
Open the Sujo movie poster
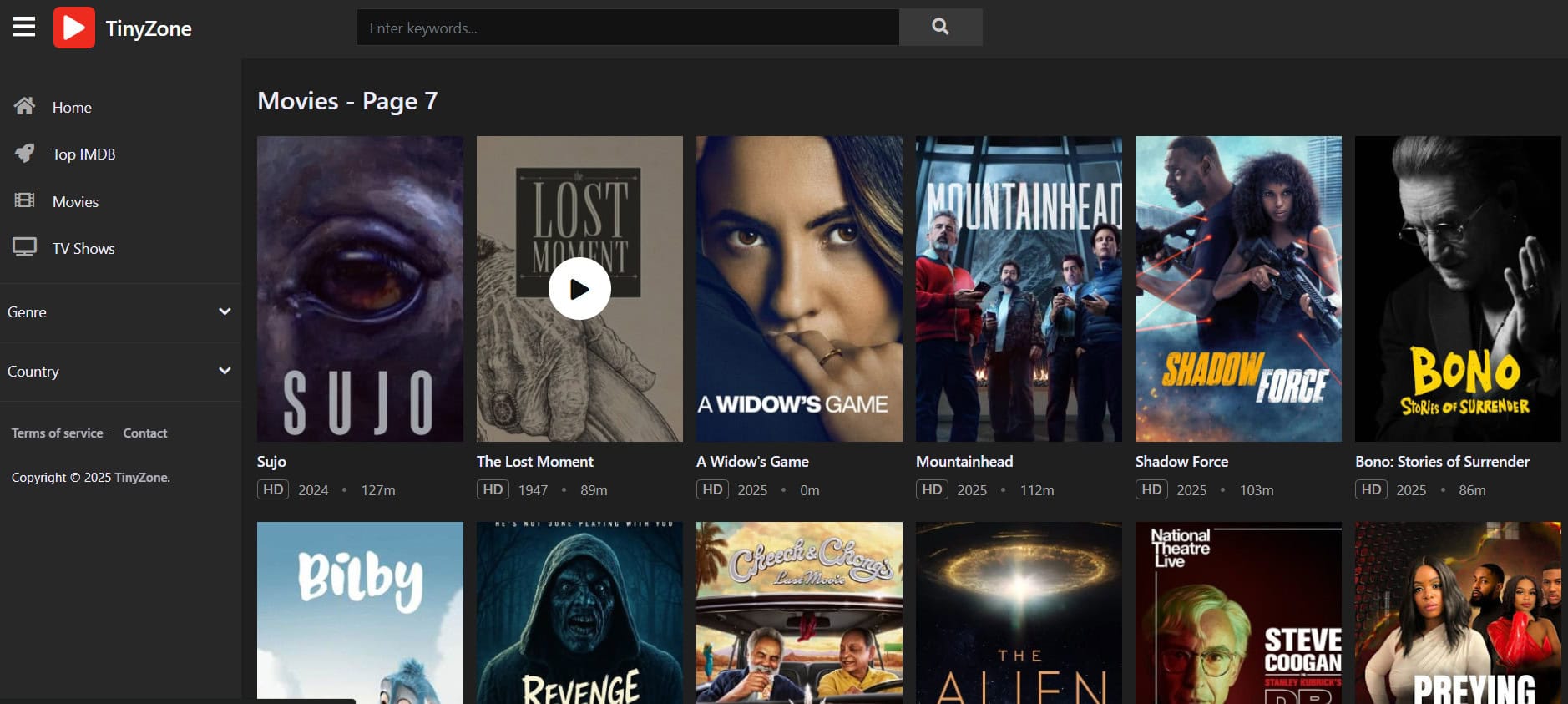click(x=360, y=288)
